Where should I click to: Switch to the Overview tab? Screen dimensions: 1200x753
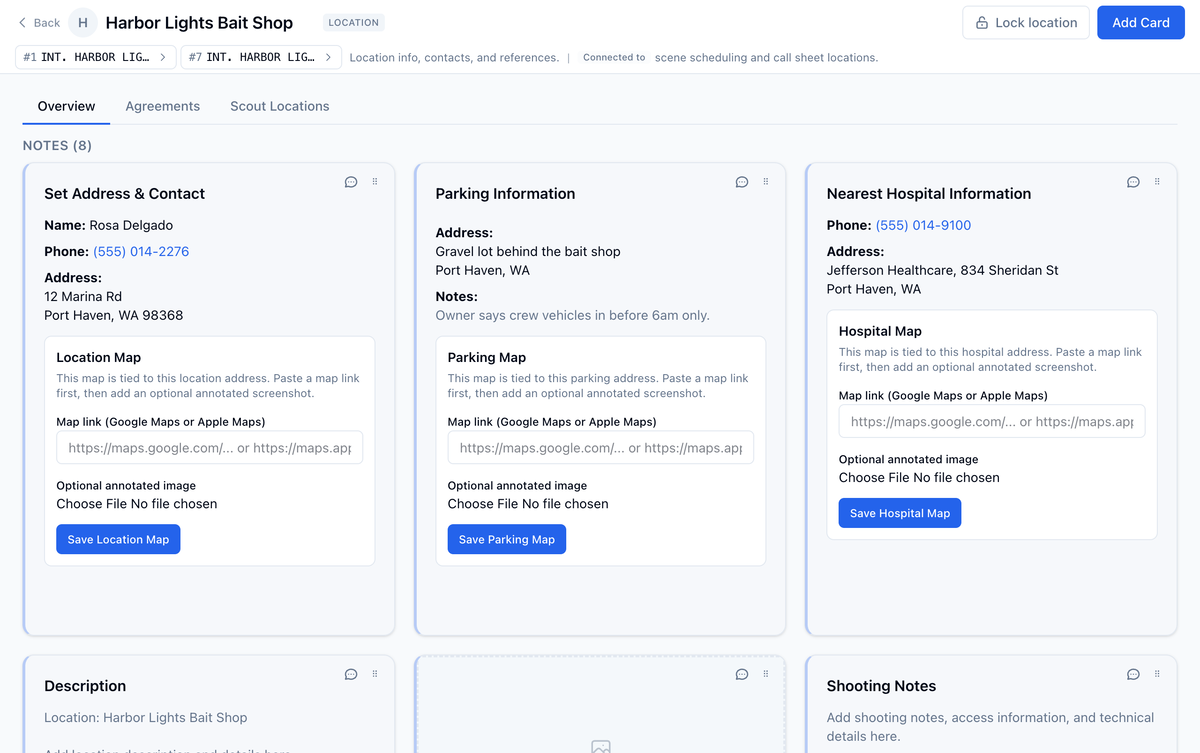coord(67,106)
